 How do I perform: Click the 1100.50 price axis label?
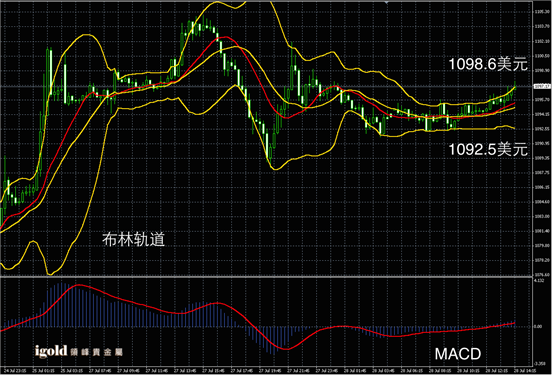(542, 56)
